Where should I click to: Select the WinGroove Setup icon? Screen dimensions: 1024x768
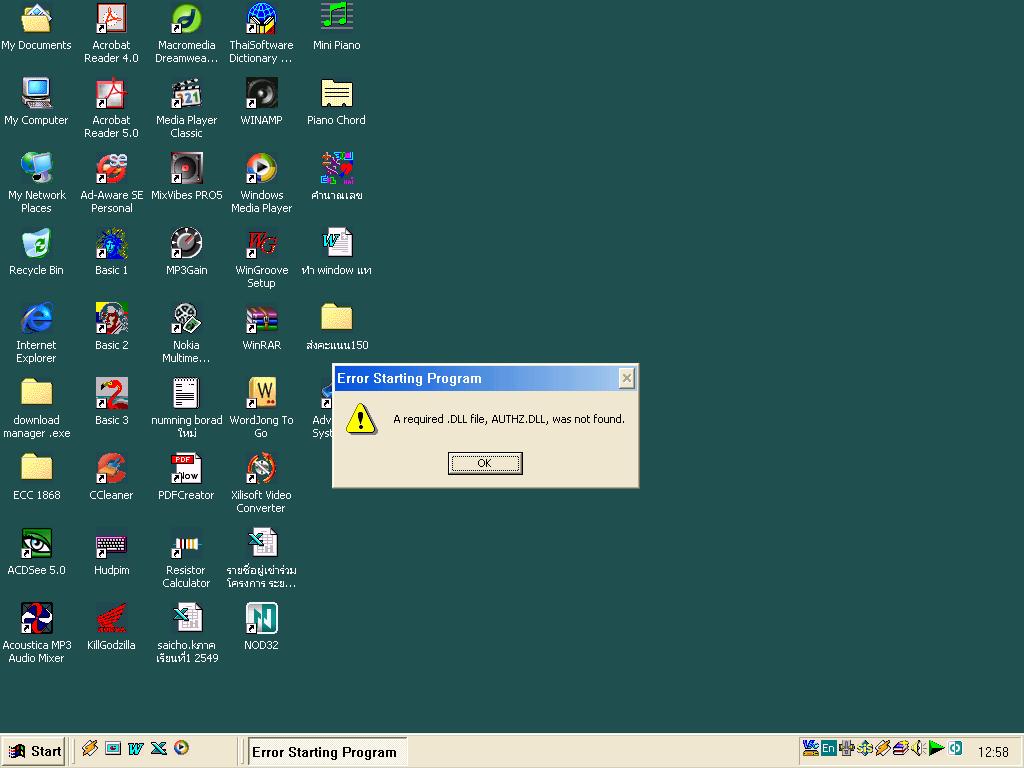pos(261,259)
